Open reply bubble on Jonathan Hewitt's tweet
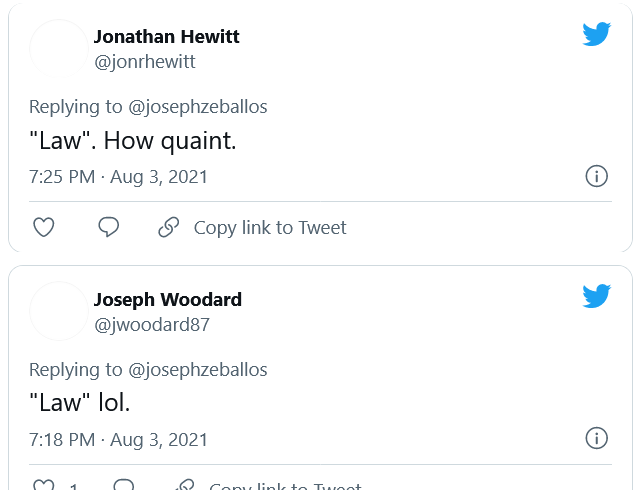The width and height of the screenshot is (641, 490). tap(109, 227)
